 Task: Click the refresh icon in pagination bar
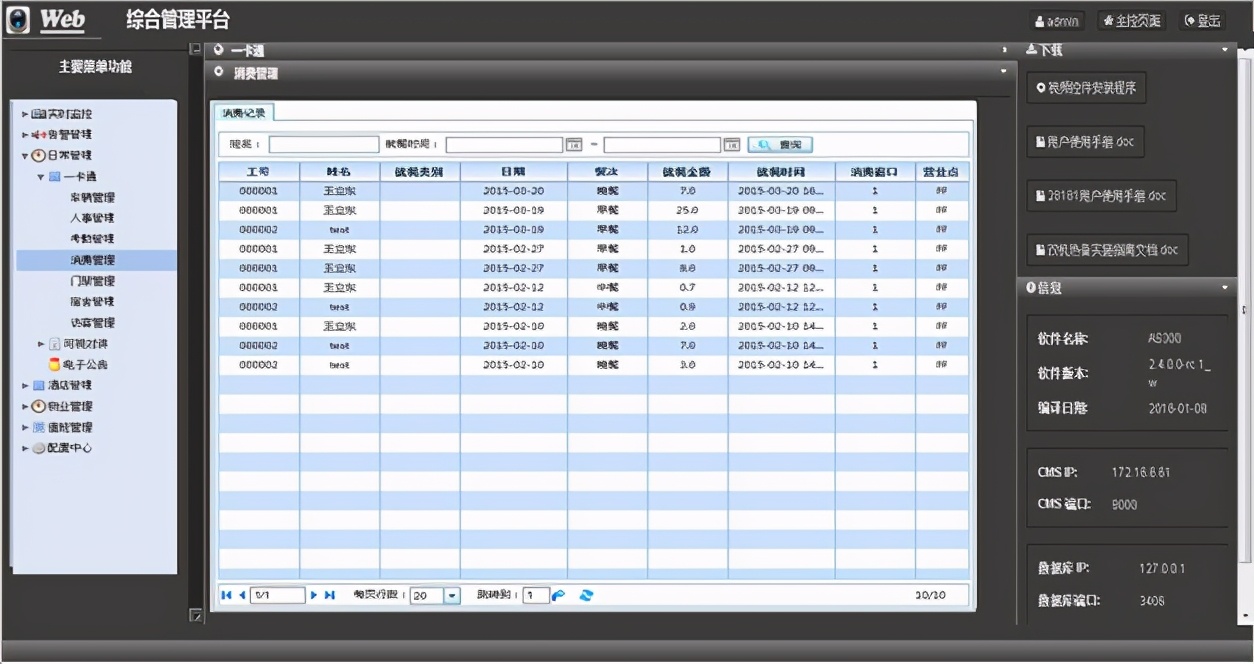click(587, 595)
